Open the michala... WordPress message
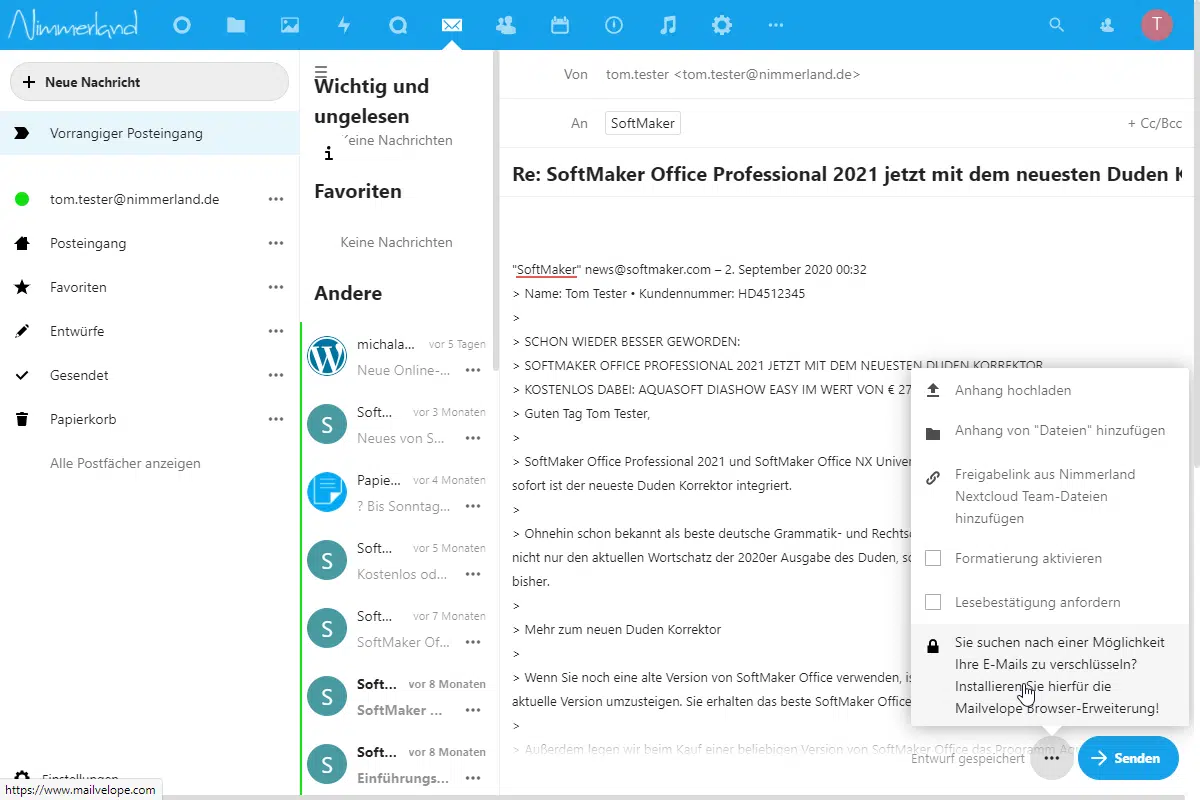This screenshot has width=1200, height=800. point(397,356)
